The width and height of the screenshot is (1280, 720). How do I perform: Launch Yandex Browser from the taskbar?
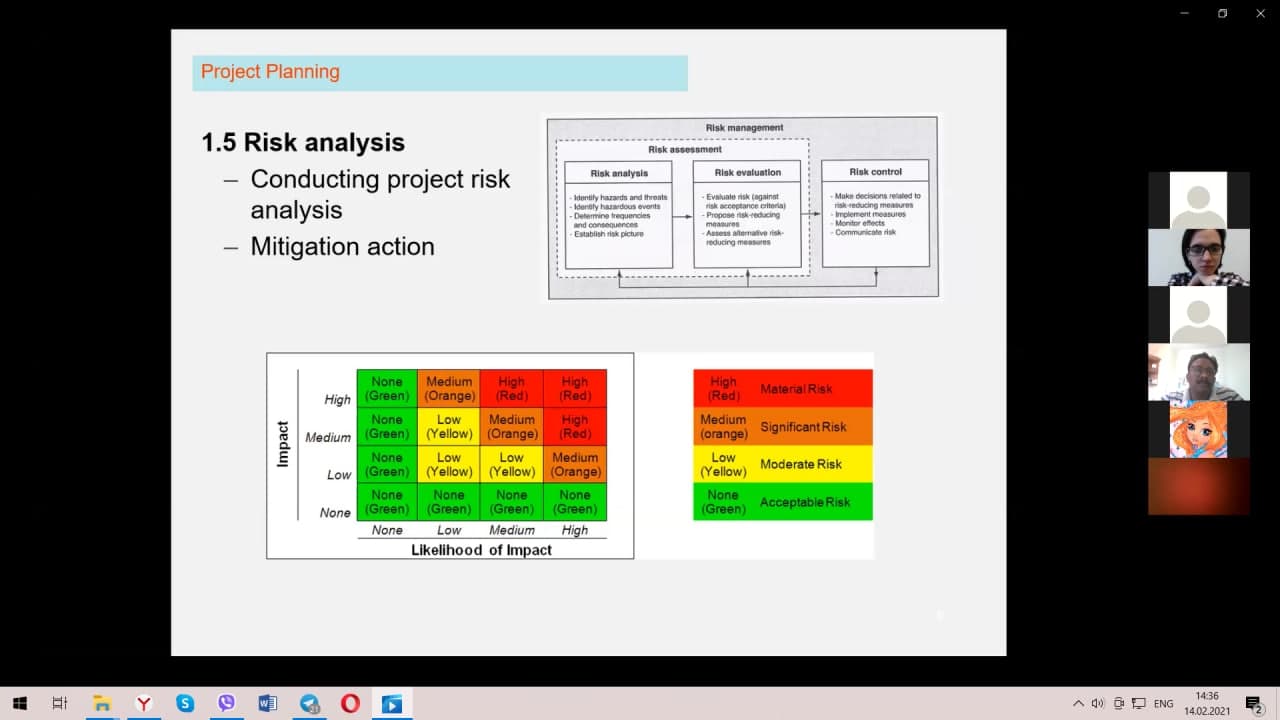144,704
